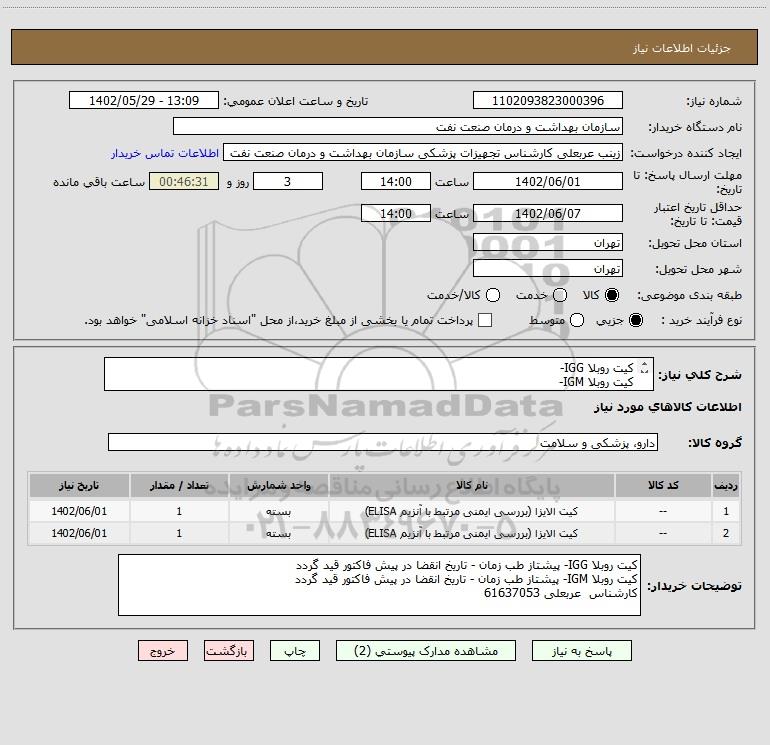Click the delivery province تهران field
The height and width of the screenshot is (745, 770).
coord(548,243)
